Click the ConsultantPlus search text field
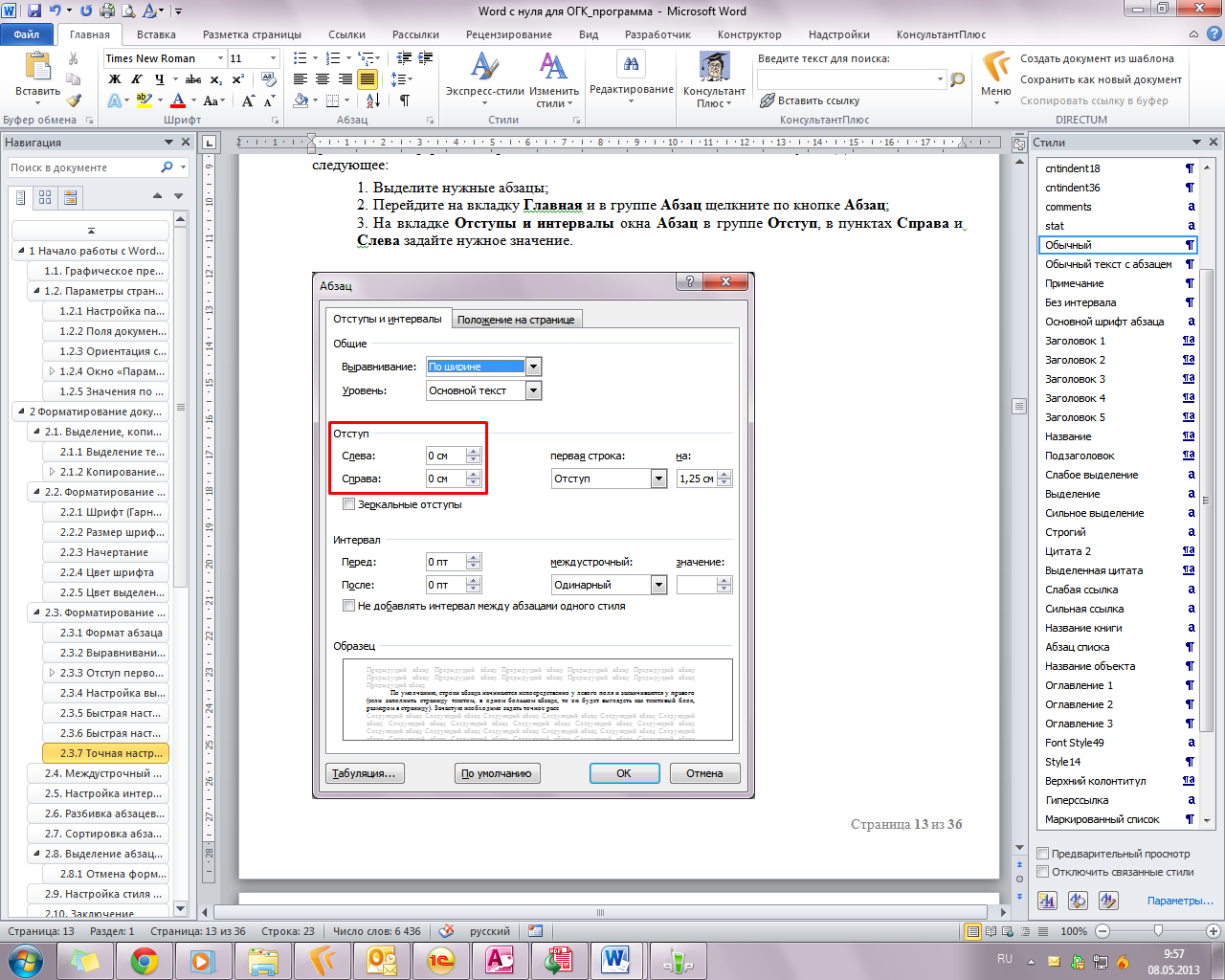The width and height of the screenshot is (1225, 980). [x=845, y=79]
